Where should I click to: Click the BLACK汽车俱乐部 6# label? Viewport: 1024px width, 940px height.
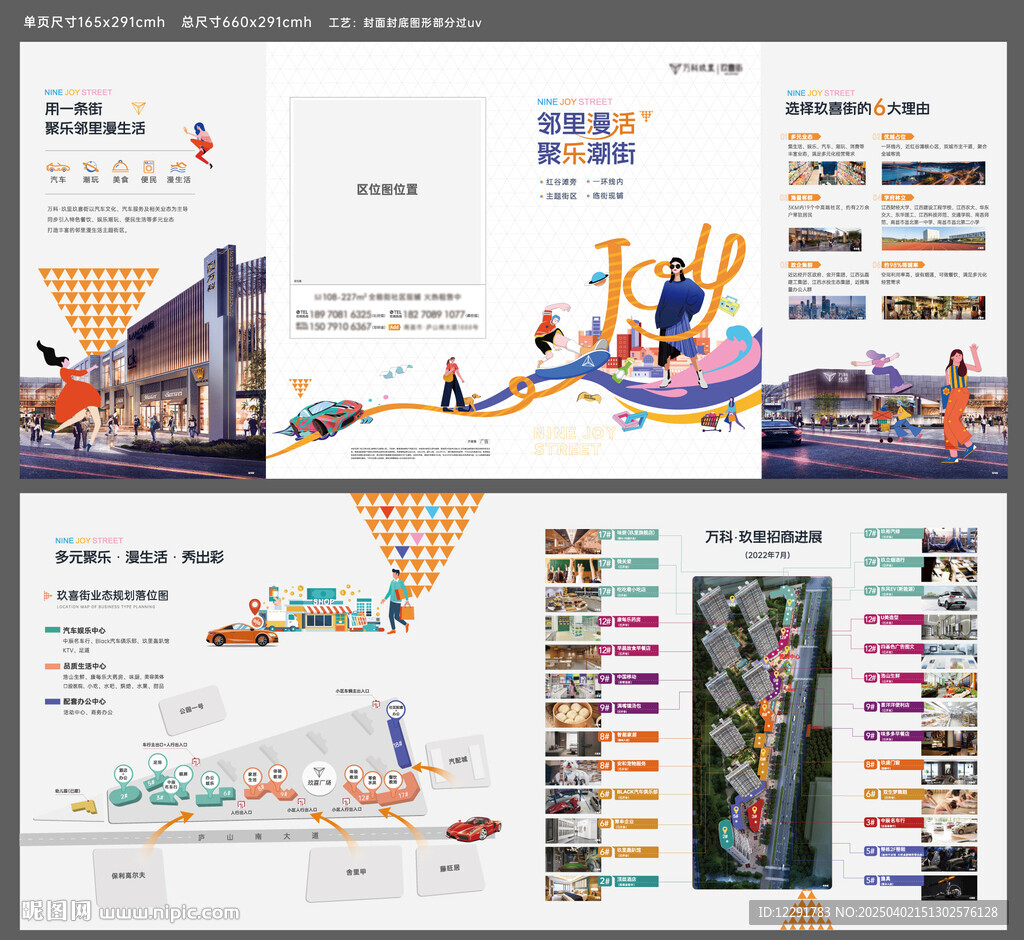coord(628,794)
